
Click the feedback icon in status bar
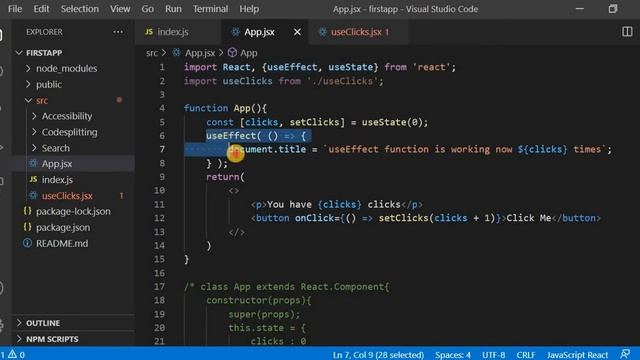click(x=625, y=354)
